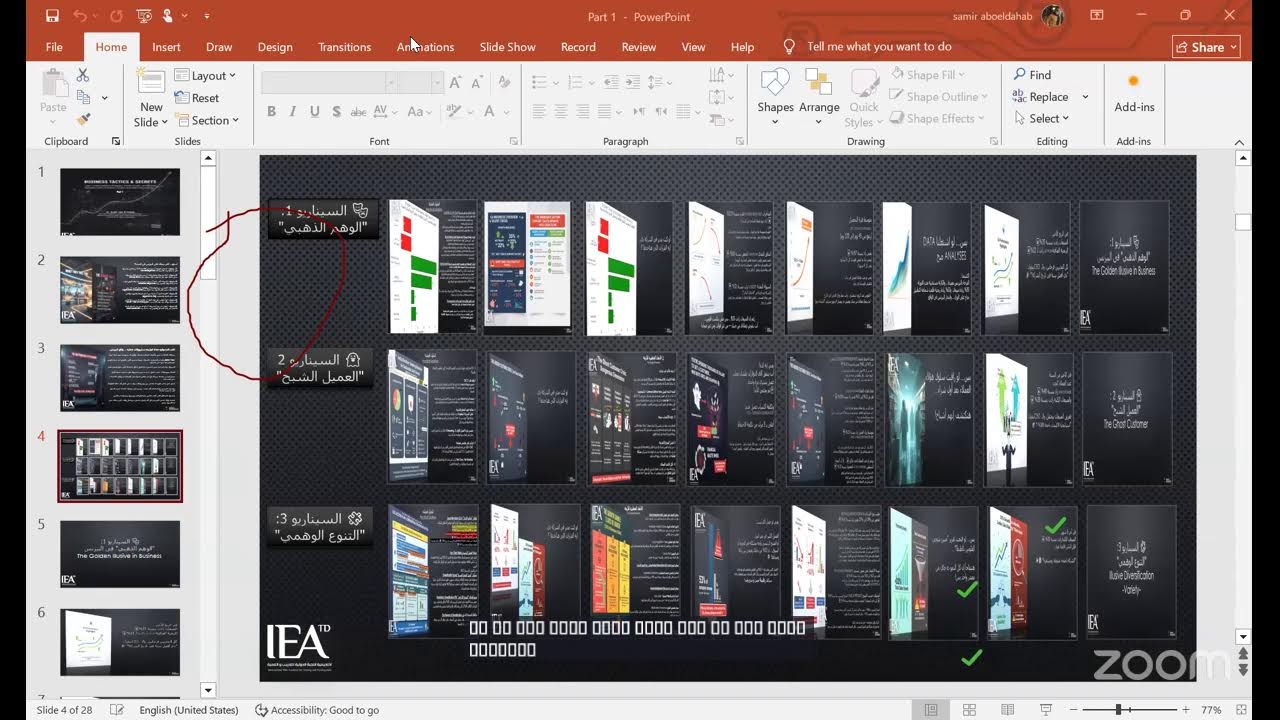Click the Reading View icon in status bar
The width and height of the screenshot is (1280, 720).
tap(1007, 710)
